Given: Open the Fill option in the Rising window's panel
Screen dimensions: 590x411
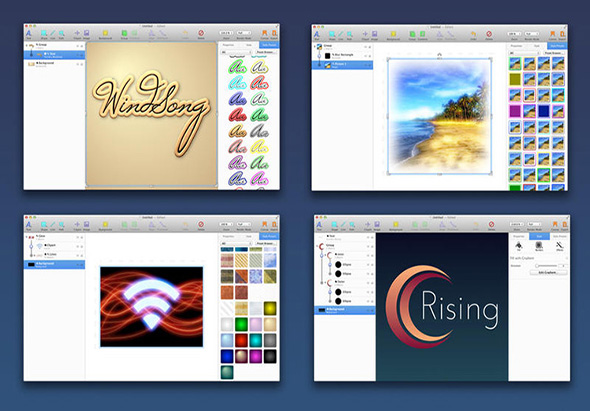Looking at the screenshot, I should click(519, 246).
